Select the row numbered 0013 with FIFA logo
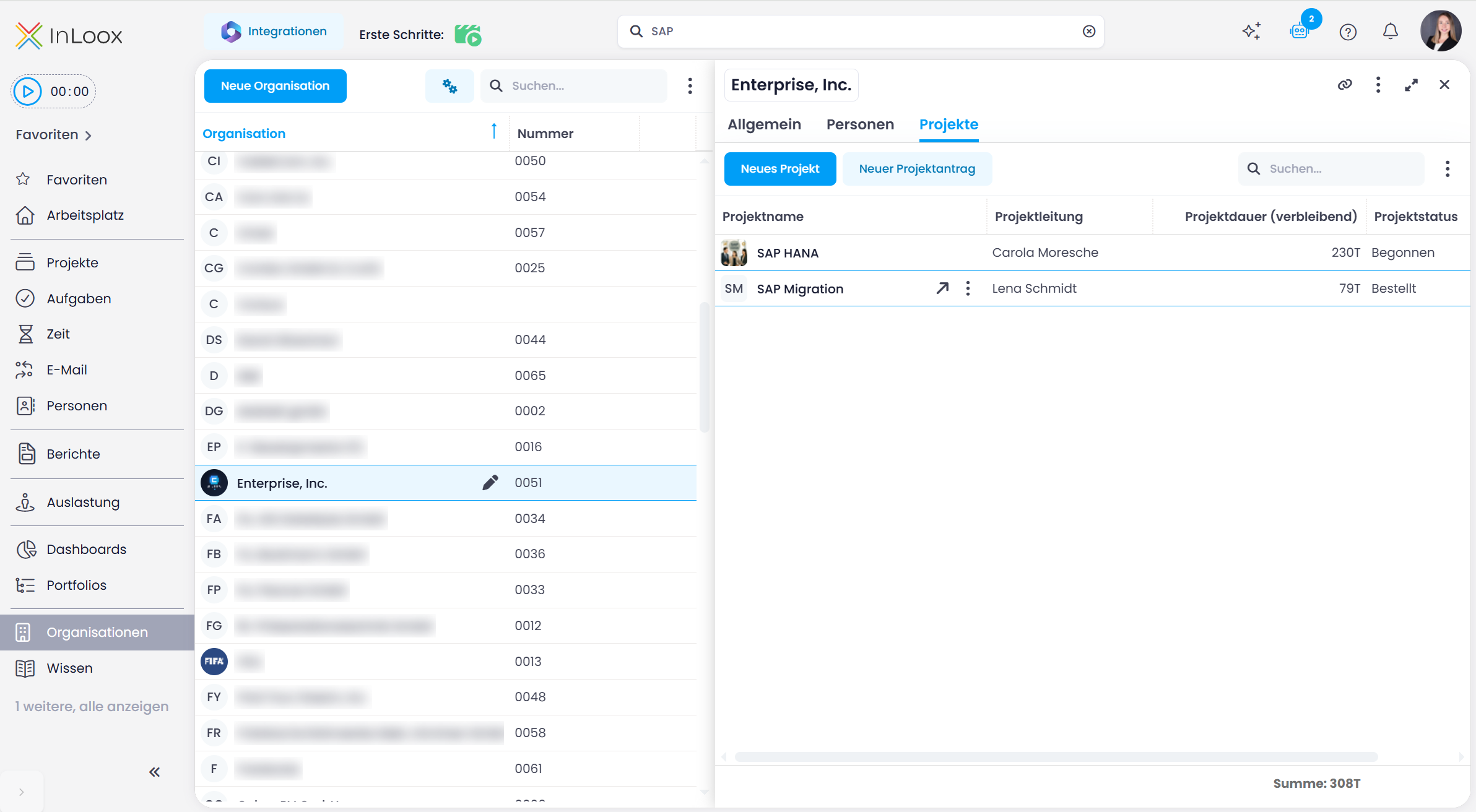The width and height of the screenshot is (1476, 812). pos(446,662)
